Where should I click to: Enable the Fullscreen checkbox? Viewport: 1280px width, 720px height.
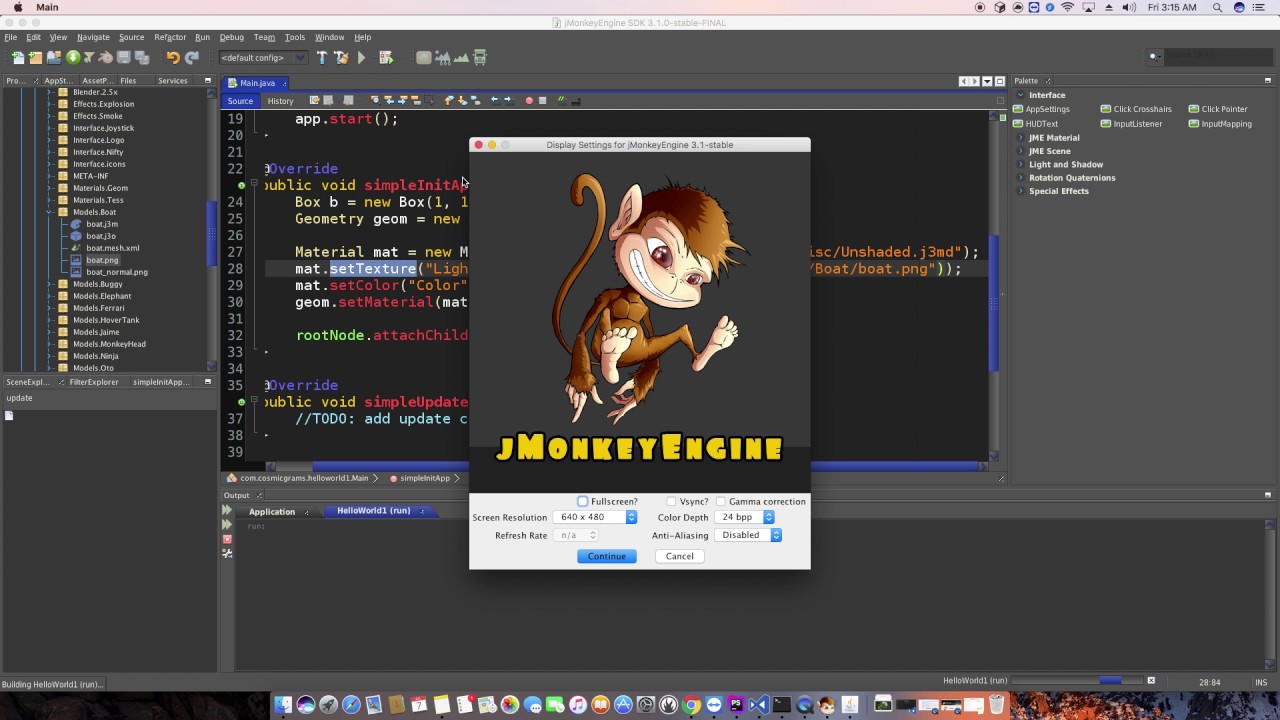click(582, 501)
